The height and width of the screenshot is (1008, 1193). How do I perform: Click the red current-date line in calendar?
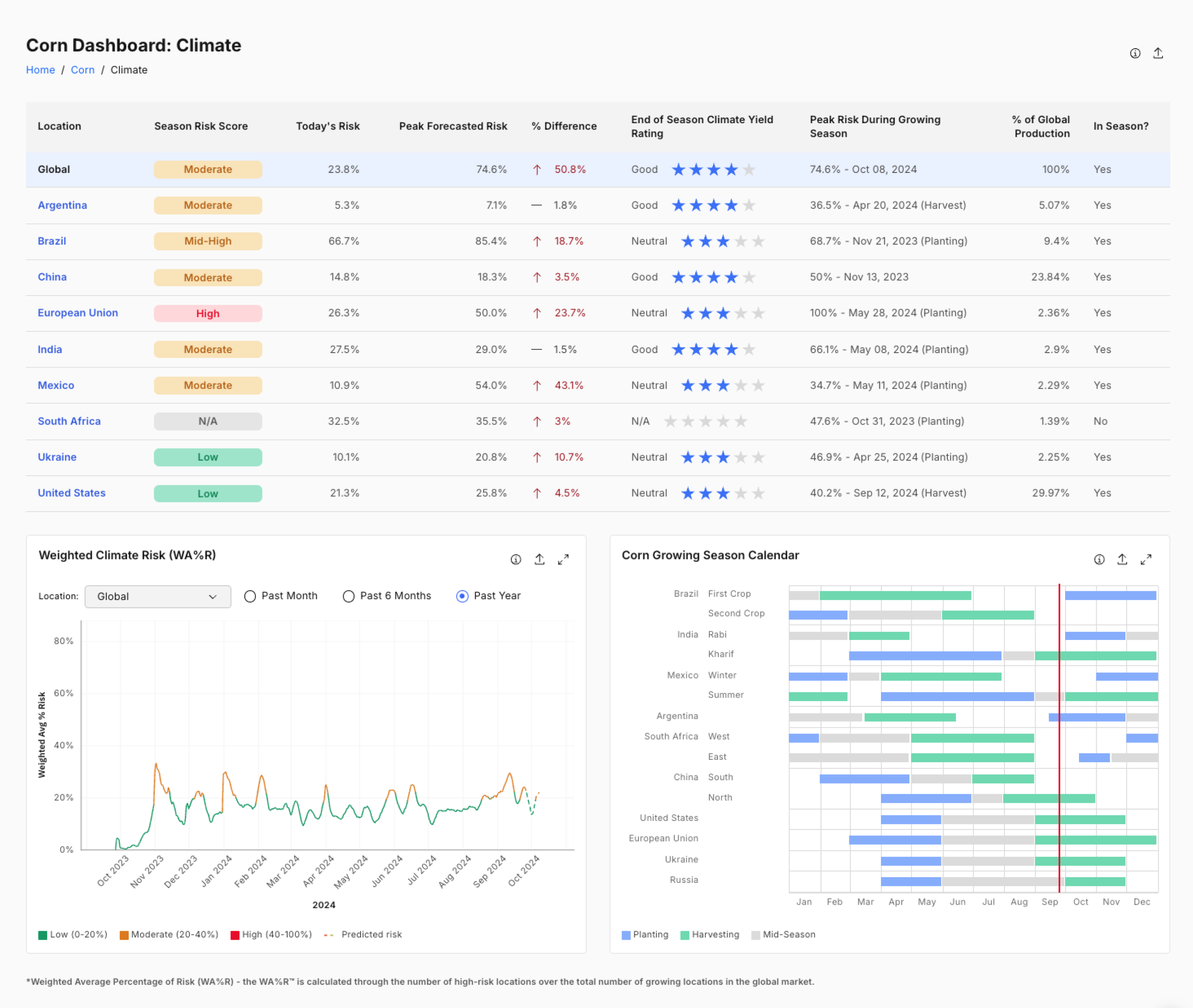pyautogui.click(x=1059, y=737)
